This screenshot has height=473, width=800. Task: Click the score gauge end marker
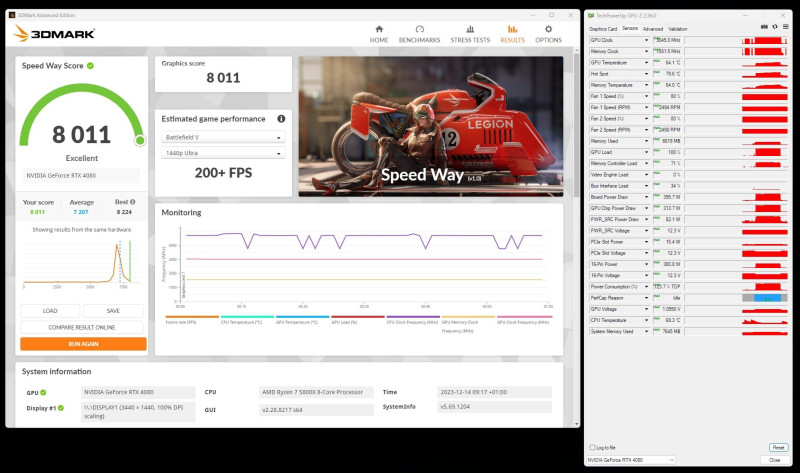point(140,140)
